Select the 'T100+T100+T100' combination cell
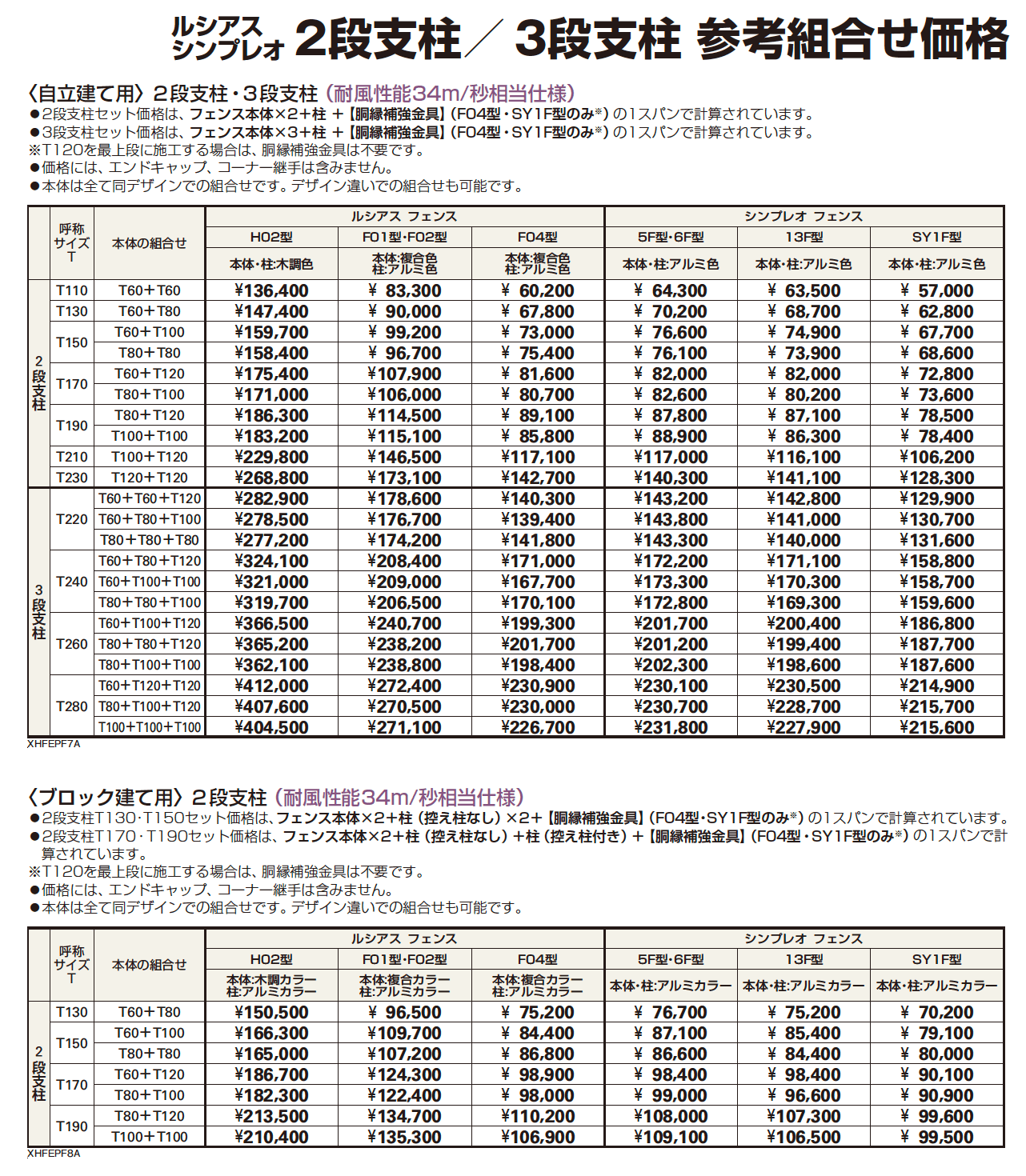 [x=150, y=727]
